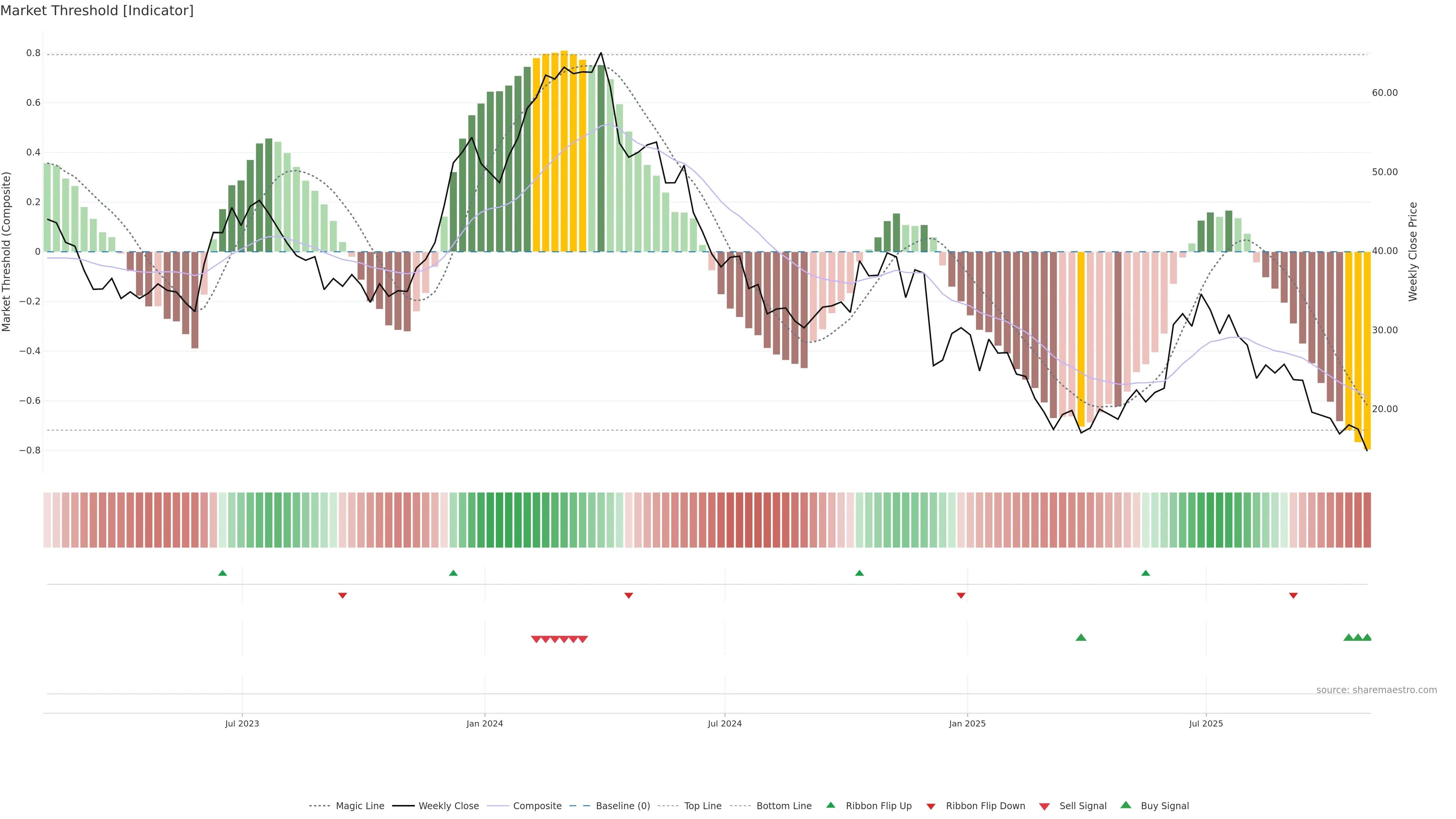Click the leftmost red sell signal marker
1456x819 pixels.
click(536, 639)
